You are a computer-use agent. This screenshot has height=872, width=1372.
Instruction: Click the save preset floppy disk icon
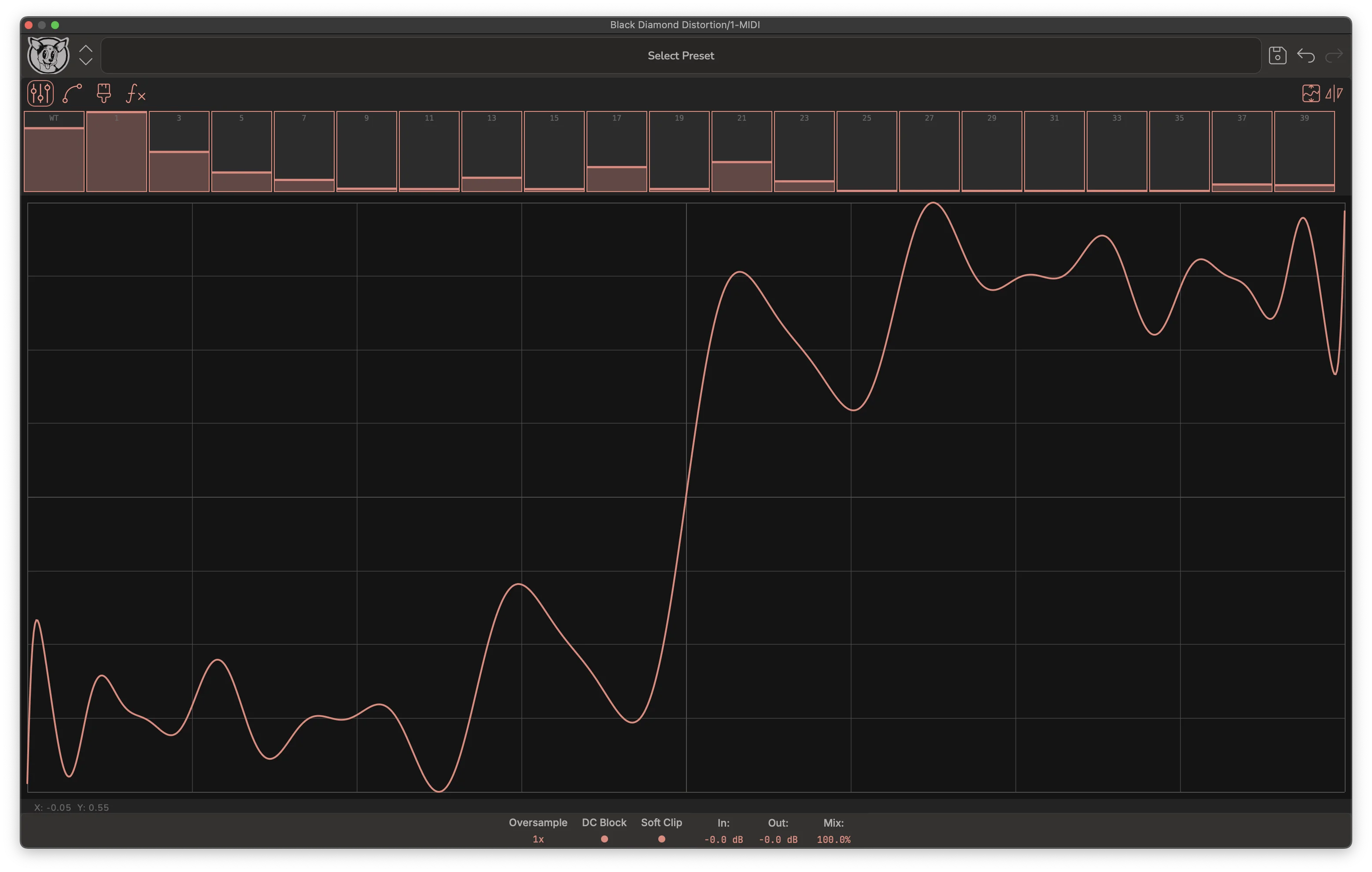1277,55
